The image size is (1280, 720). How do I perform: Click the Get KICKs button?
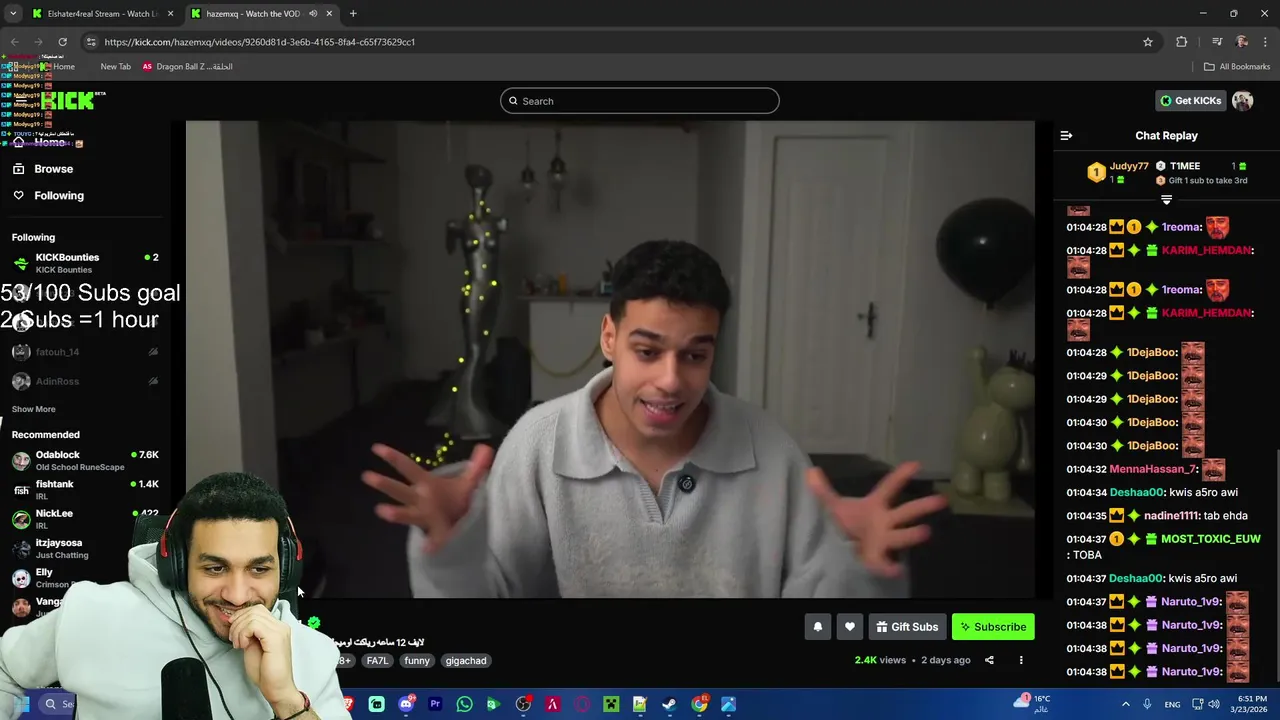coord(1190,100)
